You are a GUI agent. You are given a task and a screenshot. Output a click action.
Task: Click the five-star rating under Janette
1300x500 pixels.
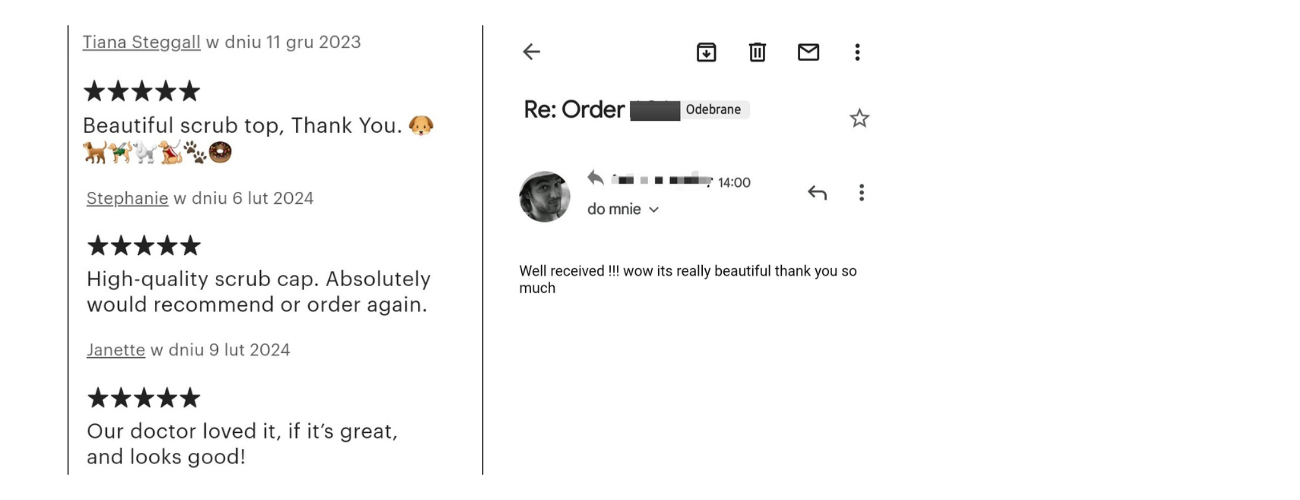pyautogui.click(x=144, y=399)
